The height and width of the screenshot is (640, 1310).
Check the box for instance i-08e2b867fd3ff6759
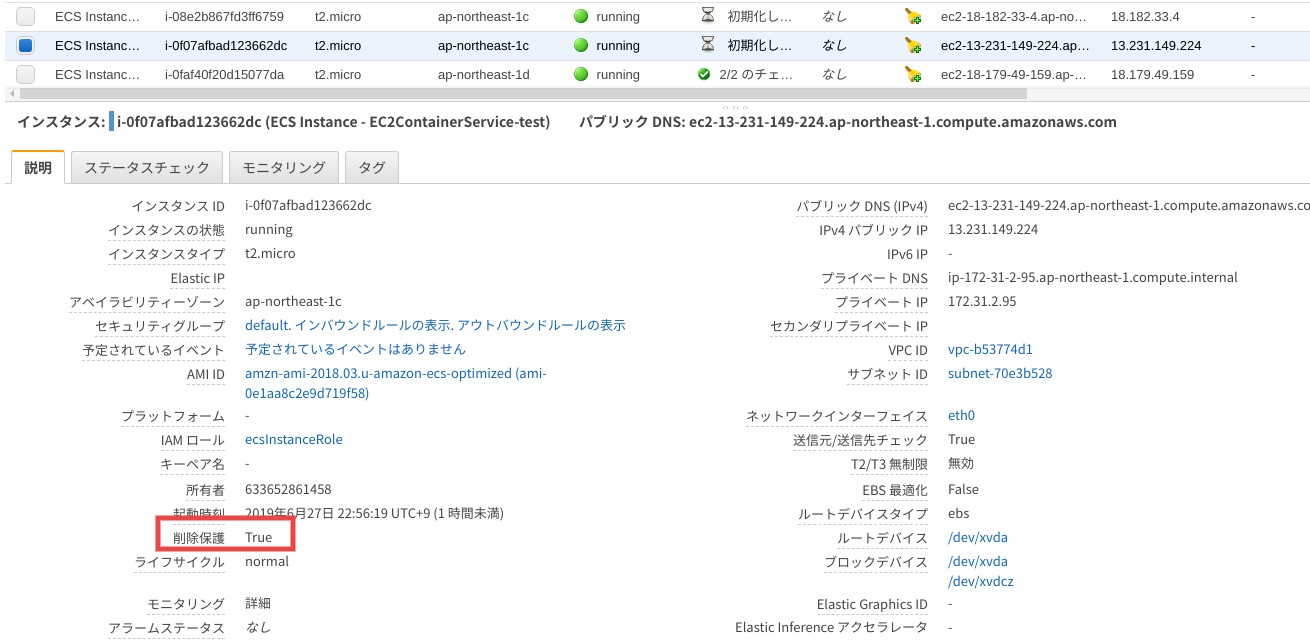[26, 17]
